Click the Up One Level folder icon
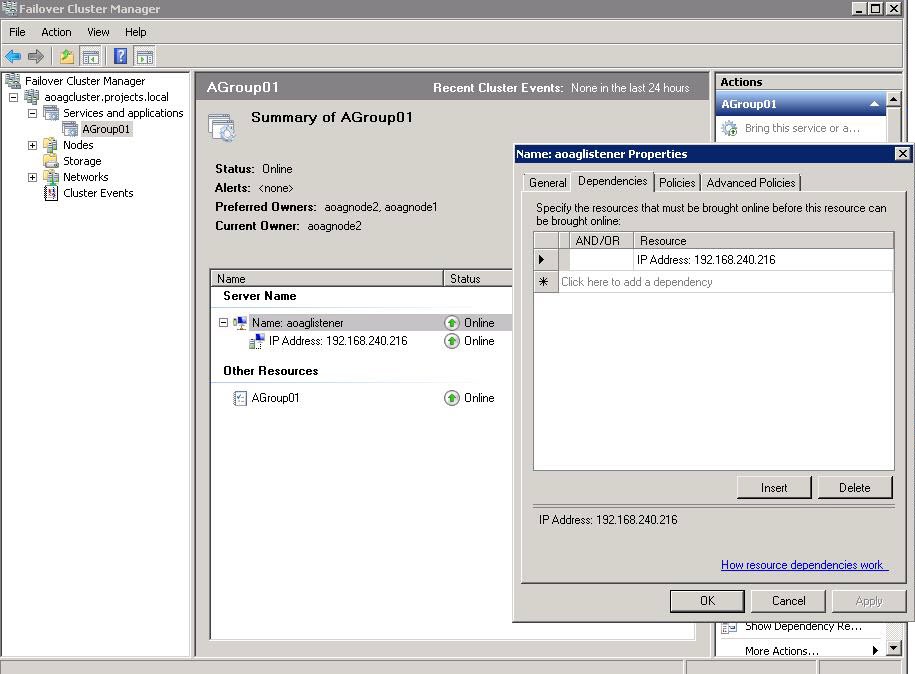915x674 pixels. coord(67,57)
